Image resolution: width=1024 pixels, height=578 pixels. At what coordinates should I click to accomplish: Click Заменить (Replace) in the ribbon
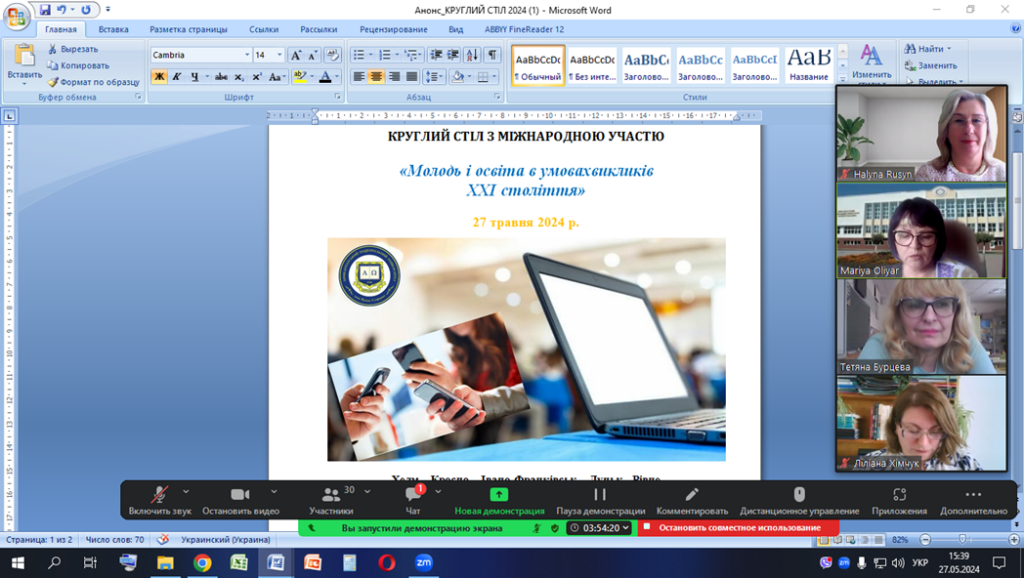coord(936,66)
